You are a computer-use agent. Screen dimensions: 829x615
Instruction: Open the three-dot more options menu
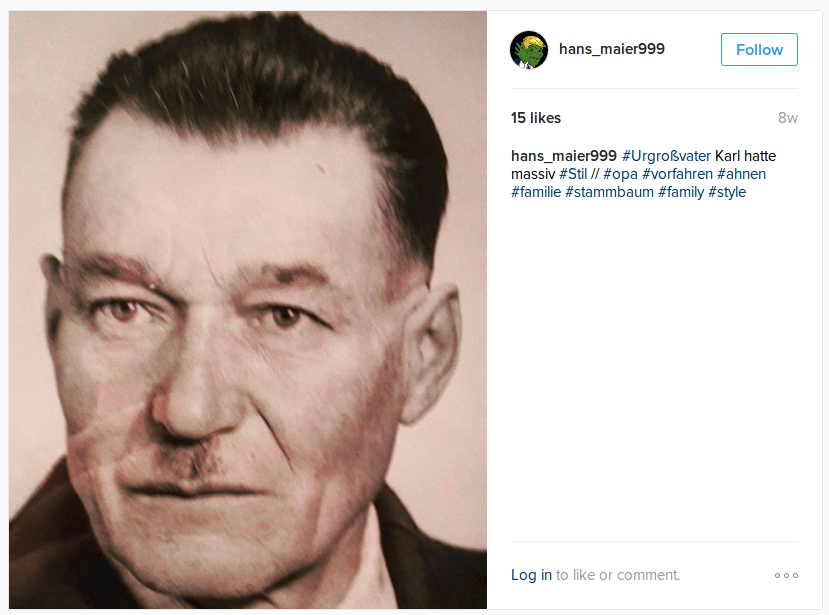[786, 575]
